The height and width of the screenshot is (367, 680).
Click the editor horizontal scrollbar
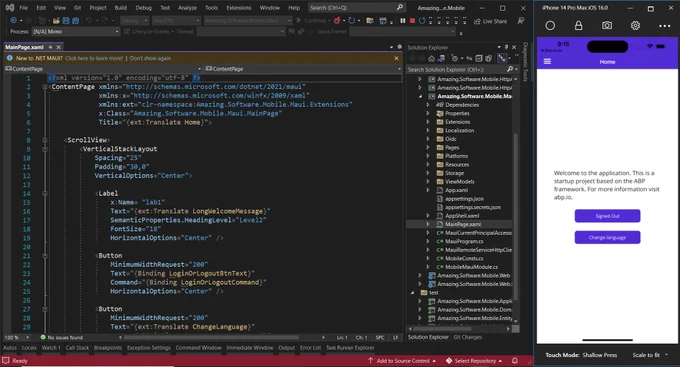point(211,337)
